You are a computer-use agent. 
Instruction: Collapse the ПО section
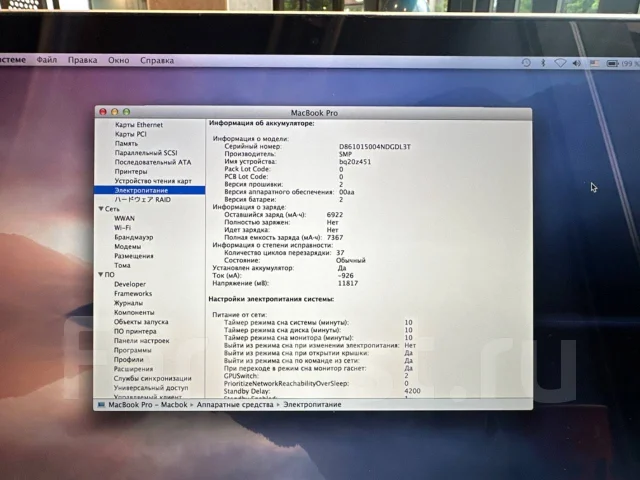point(101,274)
